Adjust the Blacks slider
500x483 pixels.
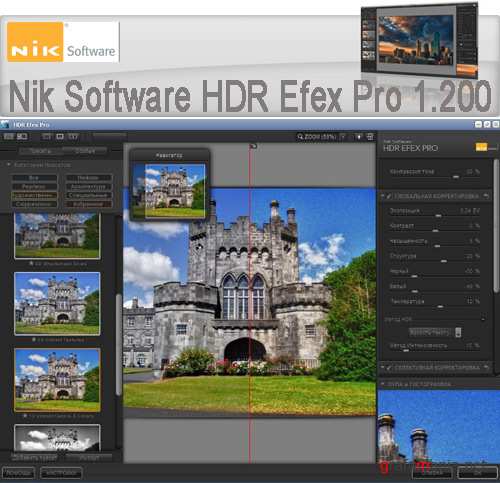(414, 276)
